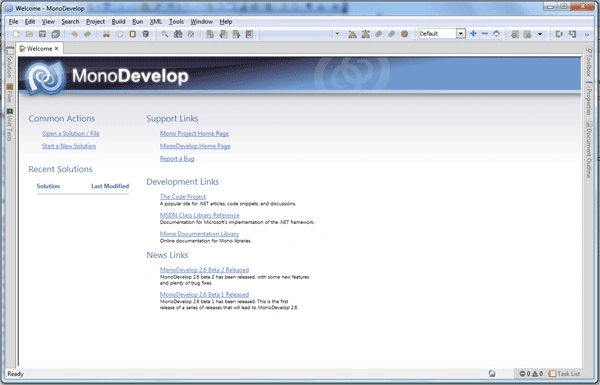Open the Search menu
Viewport: 600px width, 385px height.
(x=70, y=22)
